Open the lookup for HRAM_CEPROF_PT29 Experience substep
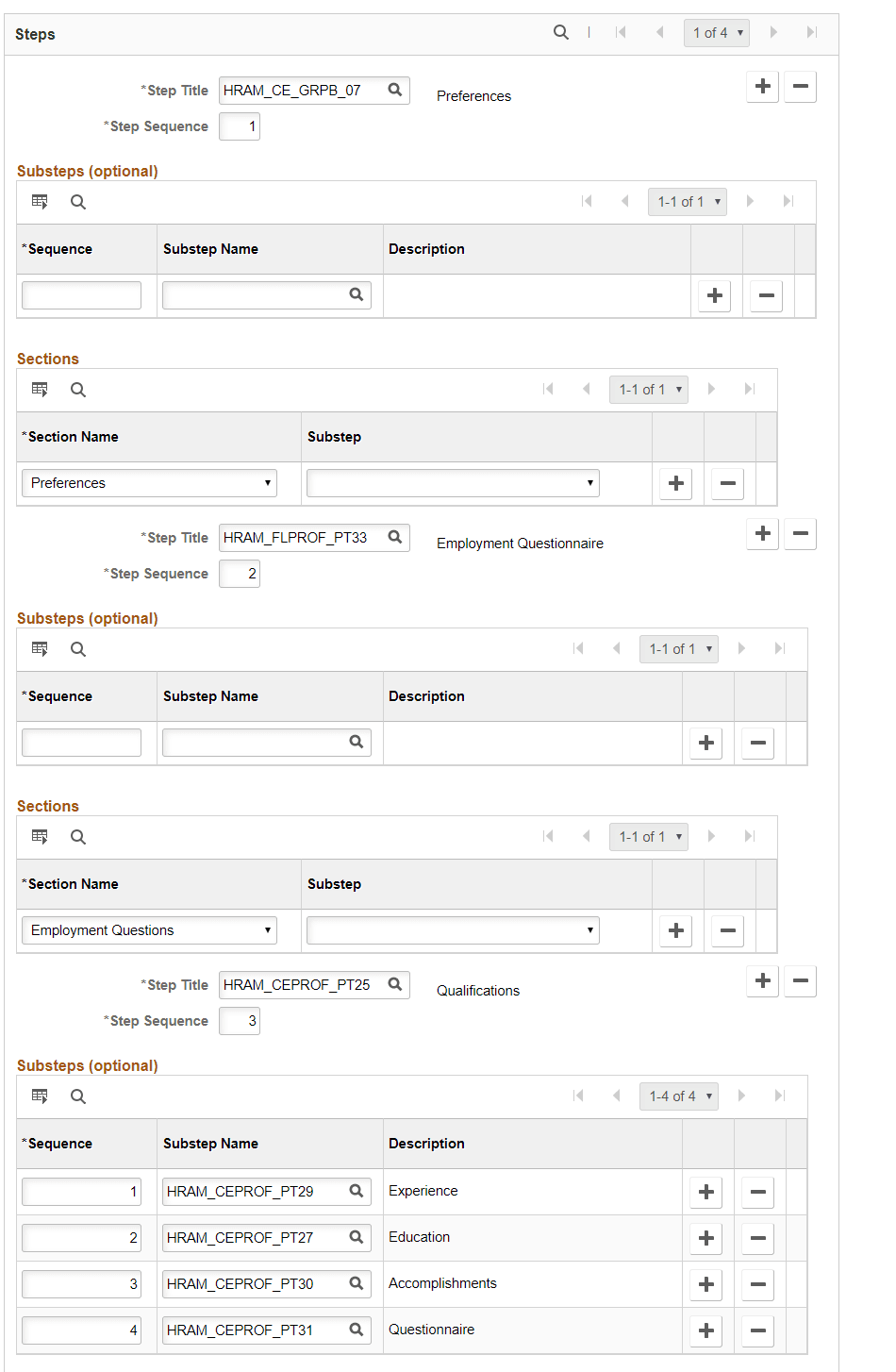This screenshot has height=1372, width=896. (357, 1191)
